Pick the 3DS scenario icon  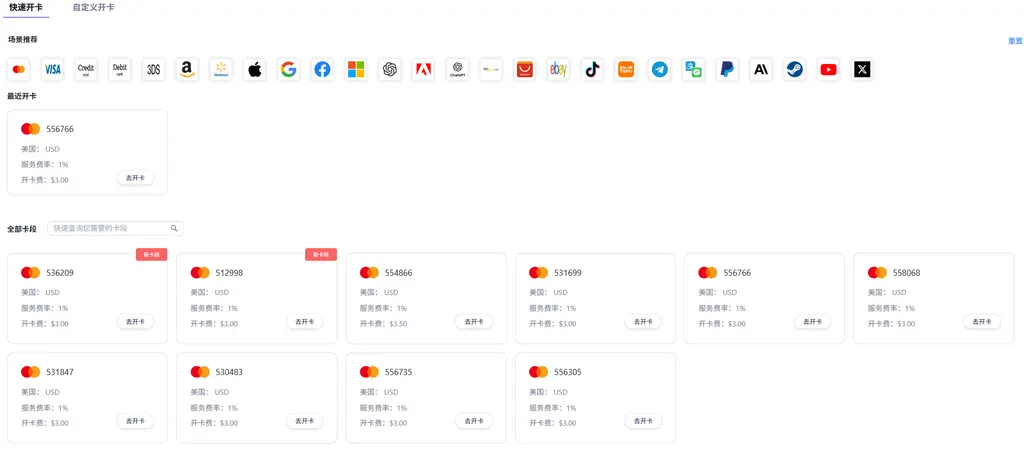(x=153, y=69)
